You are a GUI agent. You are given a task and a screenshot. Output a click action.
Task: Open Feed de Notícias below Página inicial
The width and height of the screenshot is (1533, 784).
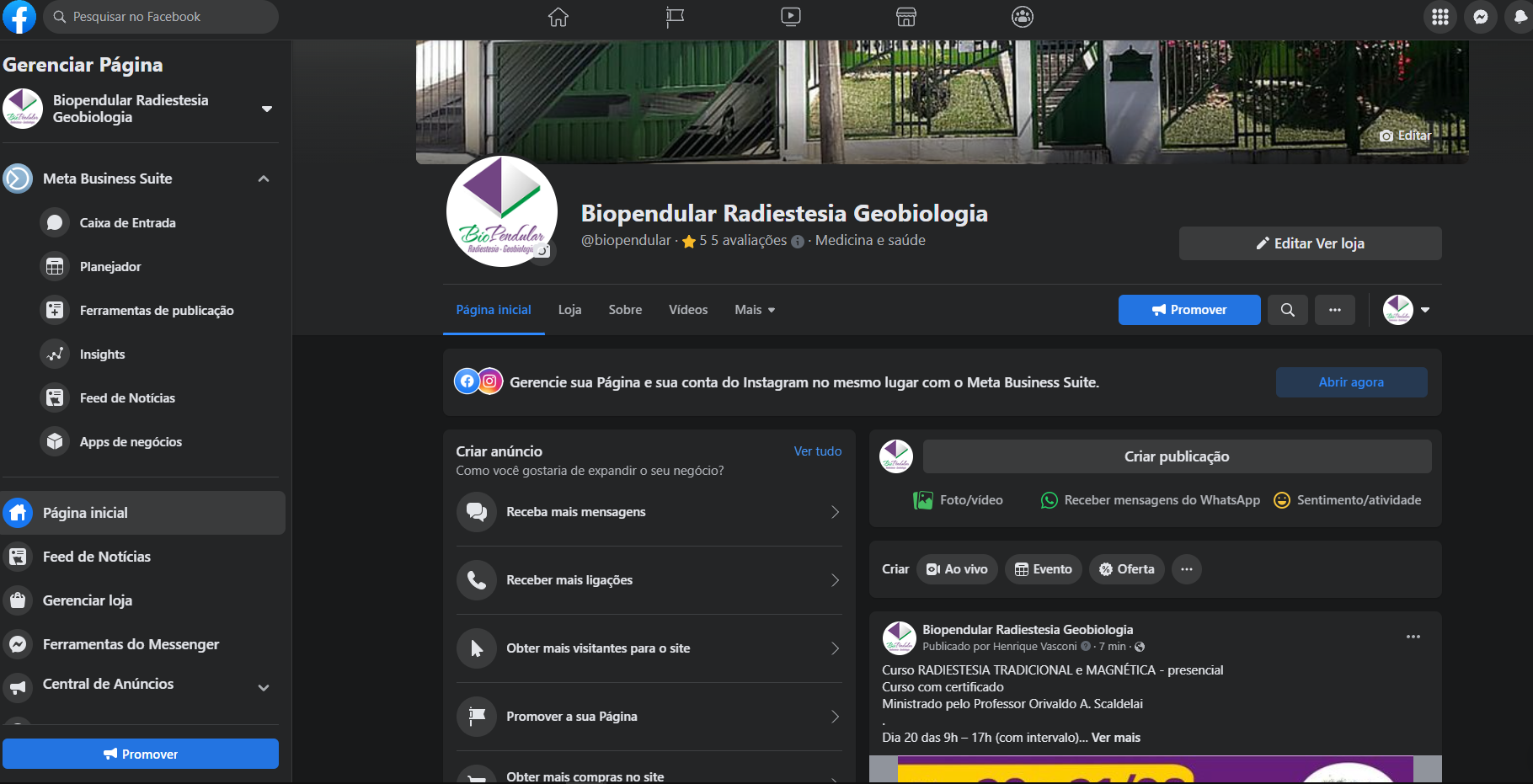pos(143,557)
